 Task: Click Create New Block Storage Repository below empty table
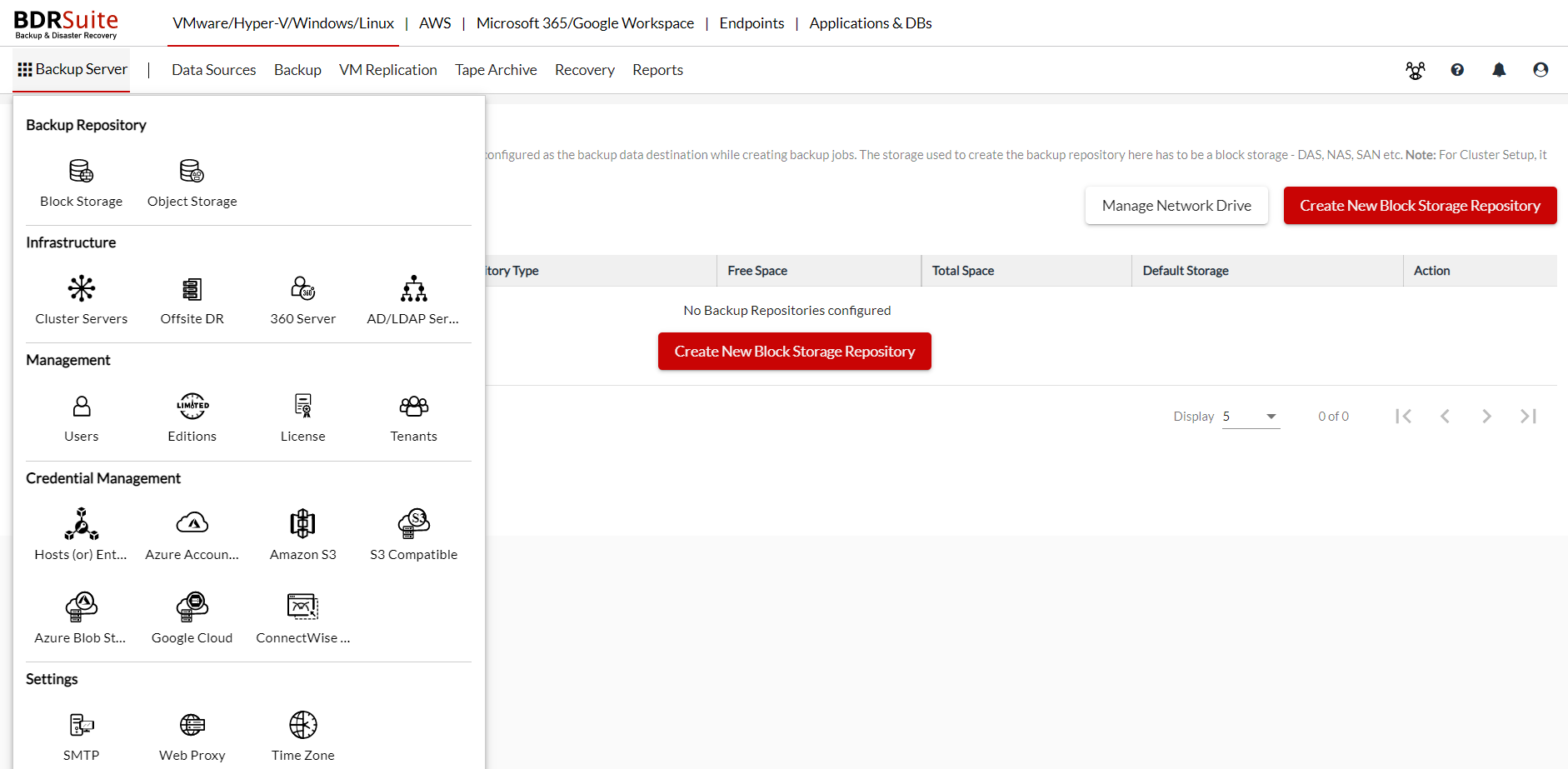pos(795,352)
